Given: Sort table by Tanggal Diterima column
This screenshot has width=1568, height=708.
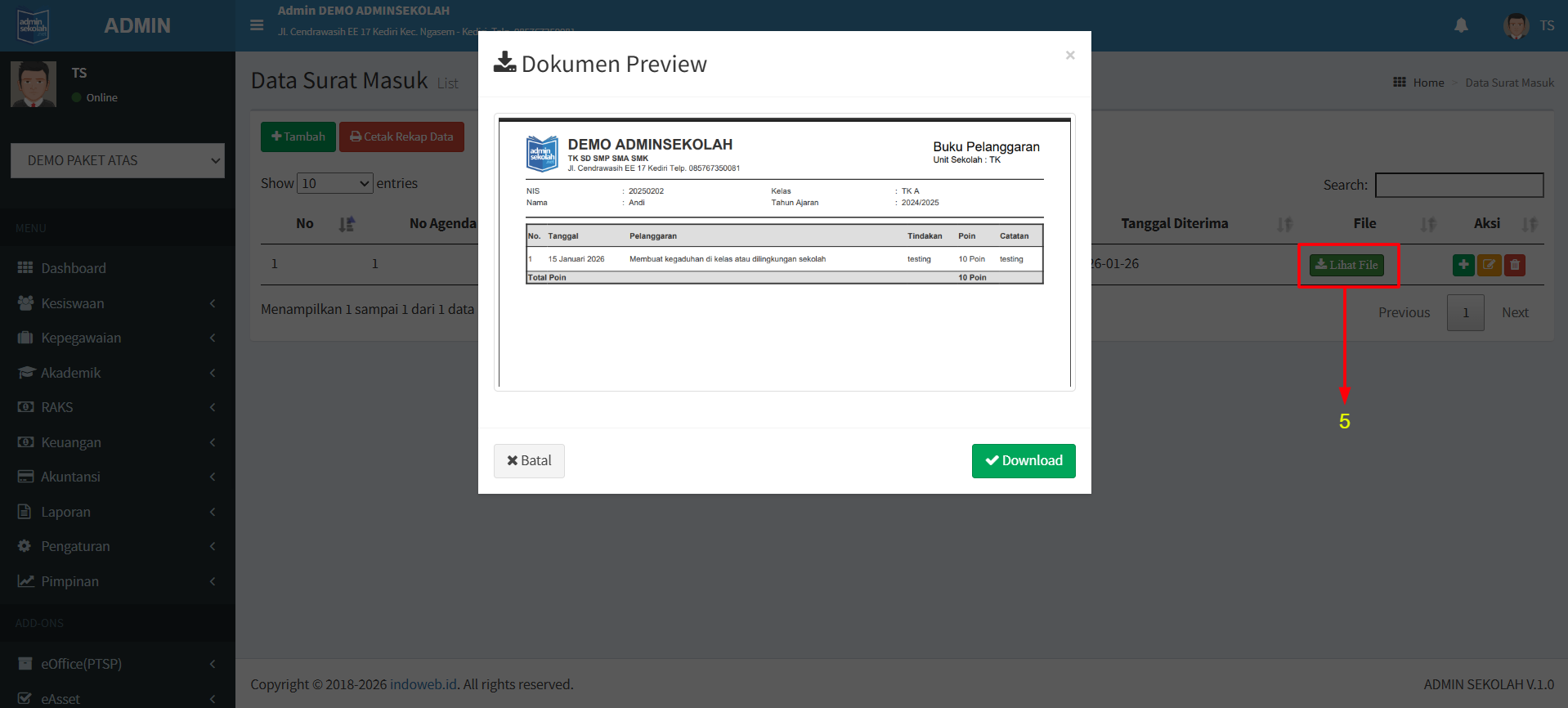Looking at the screenshot, I should pyautogui.click(x=1285, y=224).
